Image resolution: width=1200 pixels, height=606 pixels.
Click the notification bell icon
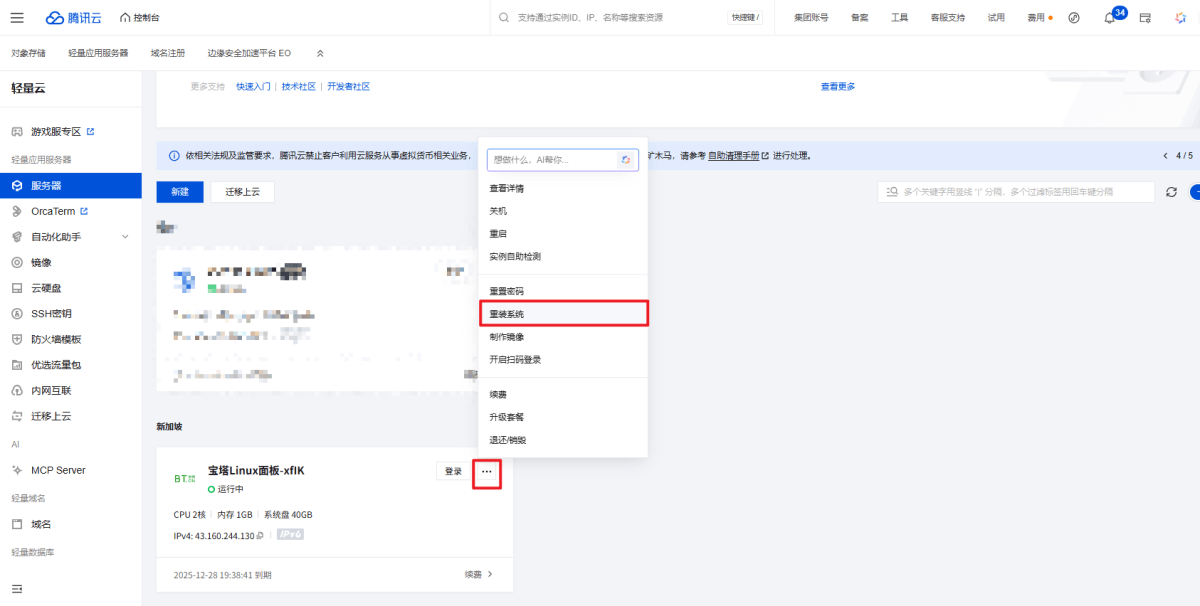coord(1109,18)
